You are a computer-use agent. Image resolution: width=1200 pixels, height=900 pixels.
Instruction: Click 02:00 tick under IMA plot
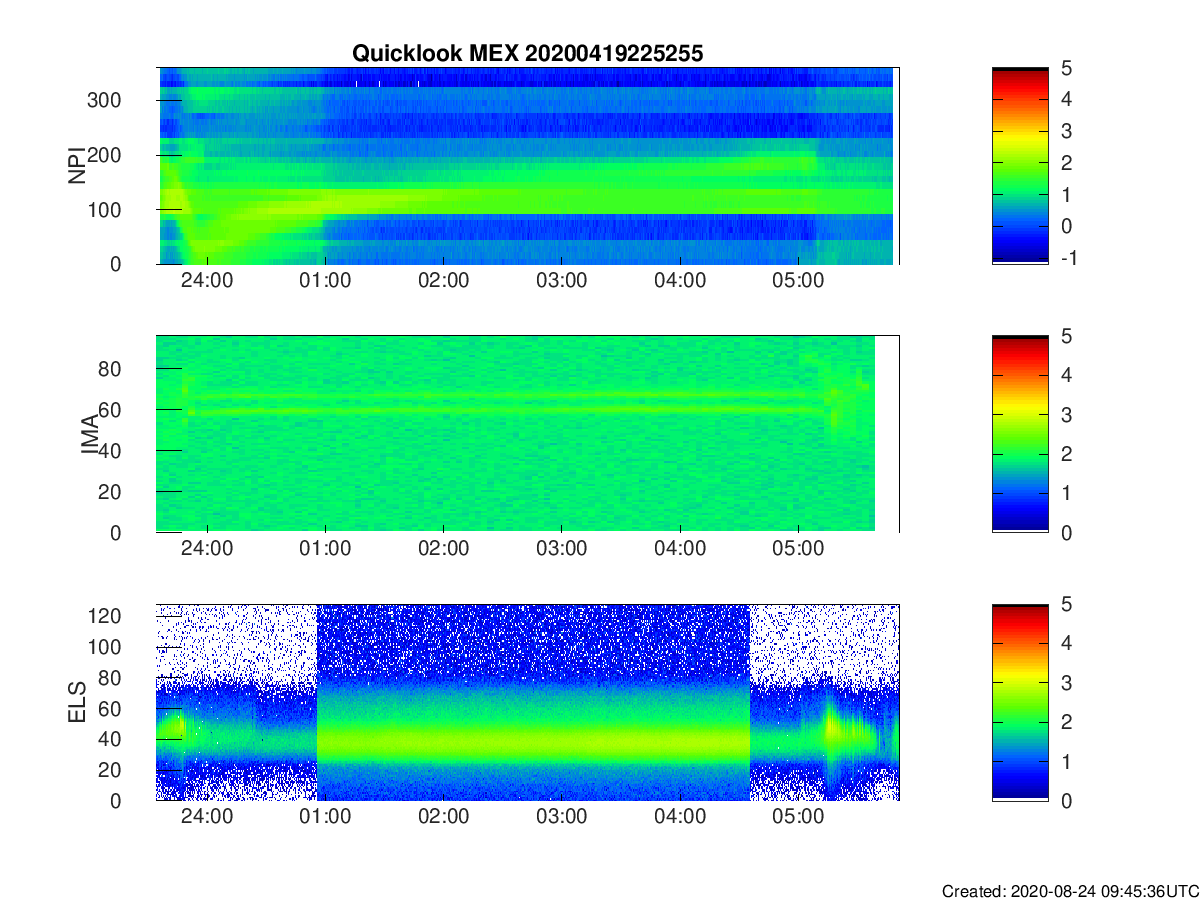443,549
